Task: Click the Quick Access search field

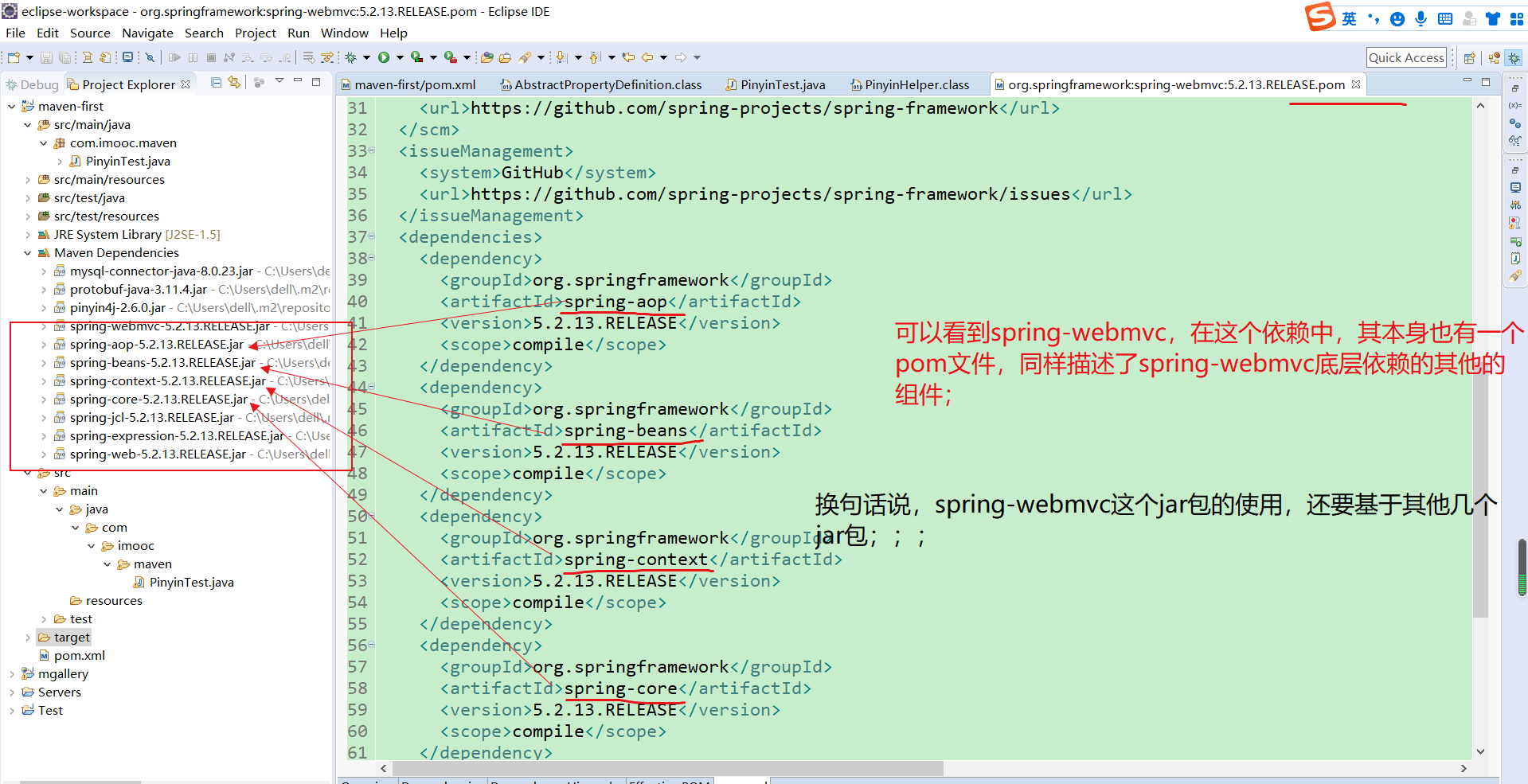Action: (1406, 57)
